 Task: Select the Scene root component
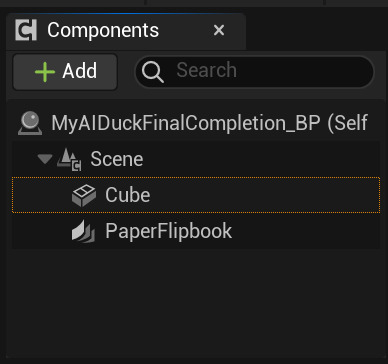pyautogui.click(x=196, y=159)
